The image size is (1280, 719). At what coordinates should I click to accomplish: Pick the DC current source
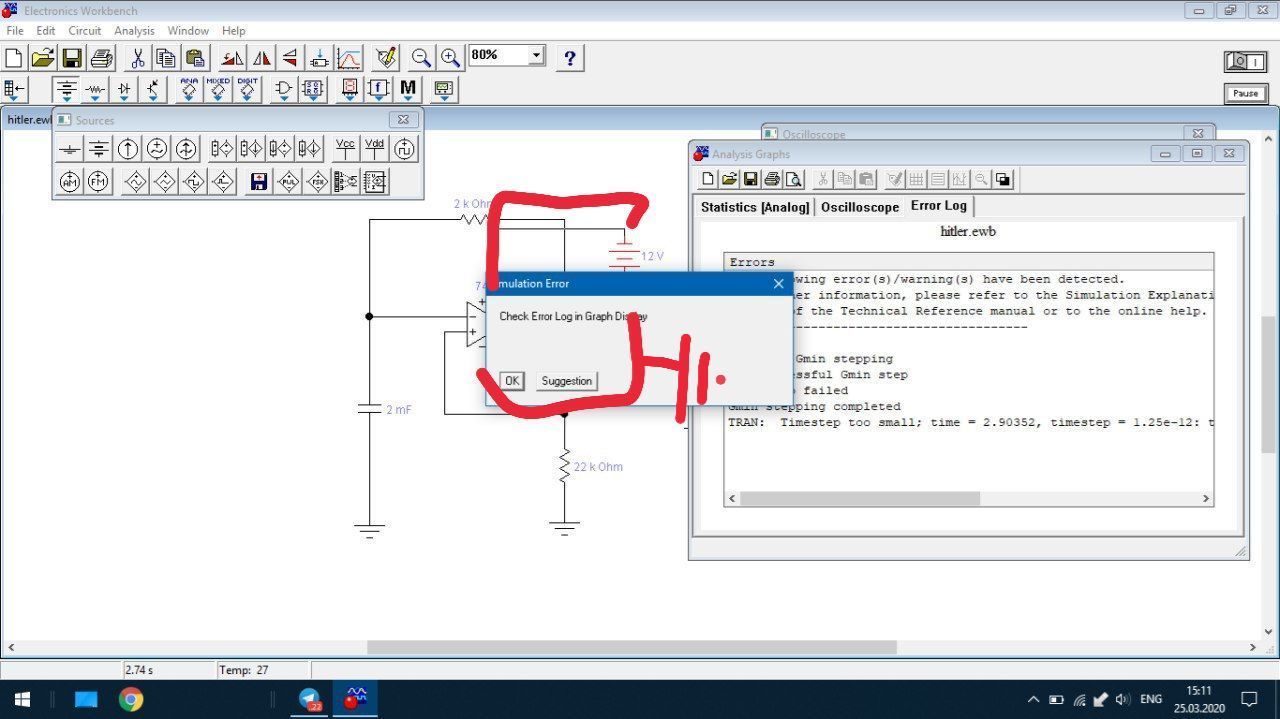coord(128,149)
